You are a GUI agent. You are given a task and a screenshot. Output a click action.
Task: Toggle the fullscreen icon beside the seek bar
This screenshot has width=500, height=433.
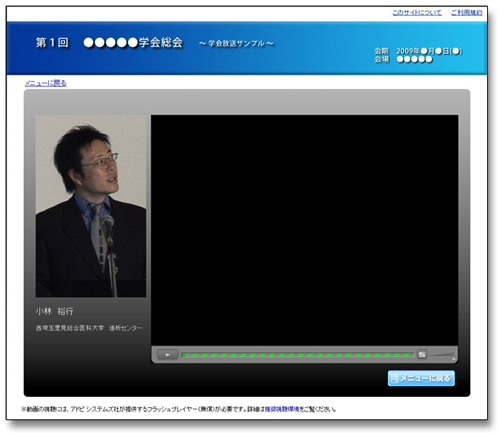422,354
